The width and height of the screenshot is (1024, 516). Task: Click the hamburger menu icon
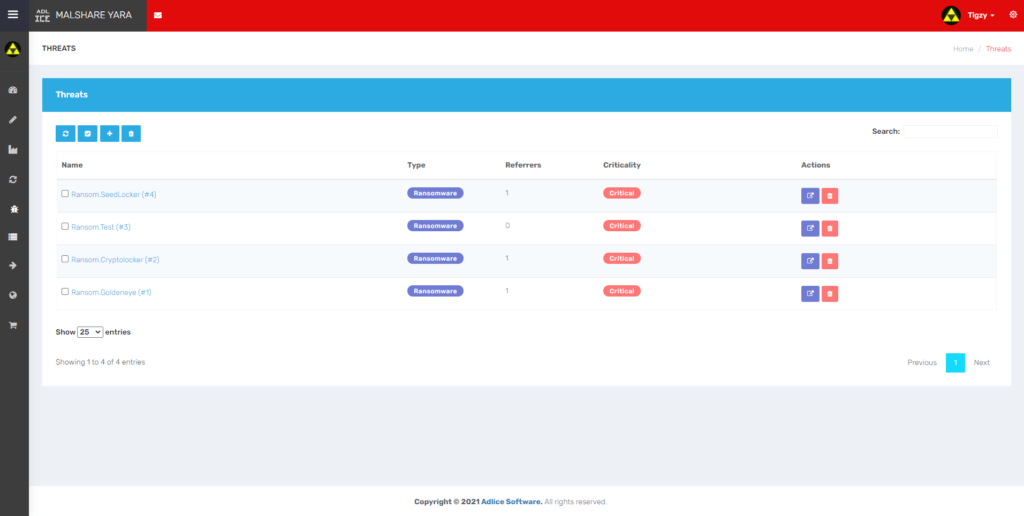click(x=13, y=15)
